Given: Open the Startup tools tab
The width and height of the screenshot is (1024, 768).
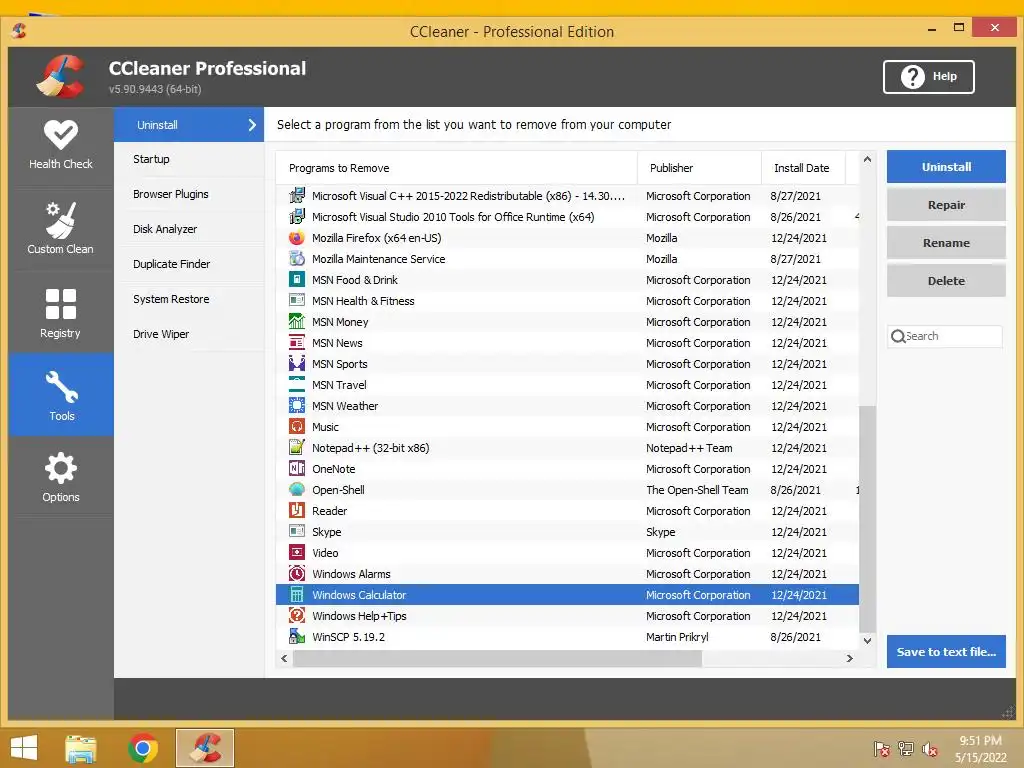Looking at the screenshot, I should point(189,159).
